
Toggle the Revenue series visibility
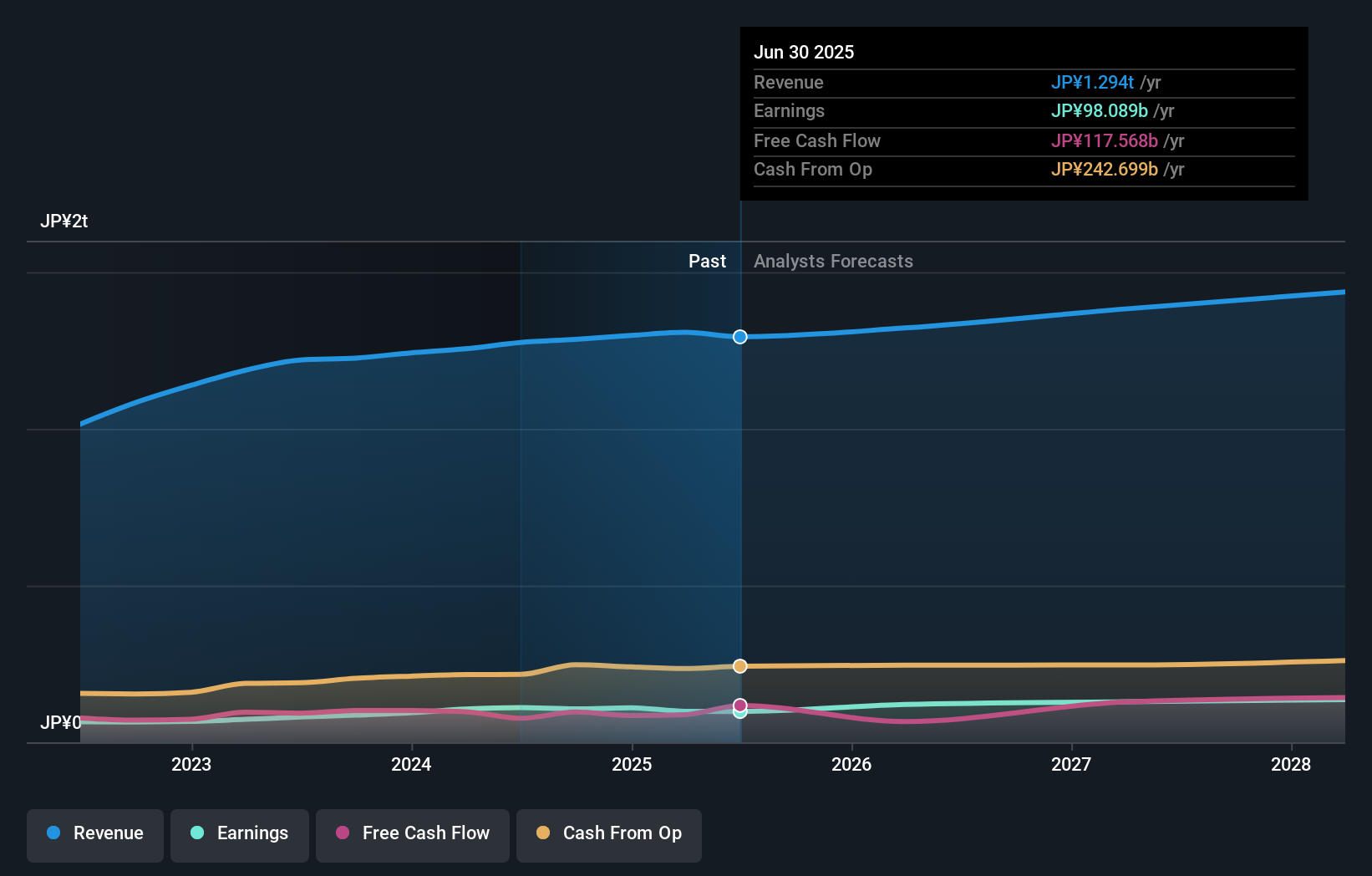point(94,835)
